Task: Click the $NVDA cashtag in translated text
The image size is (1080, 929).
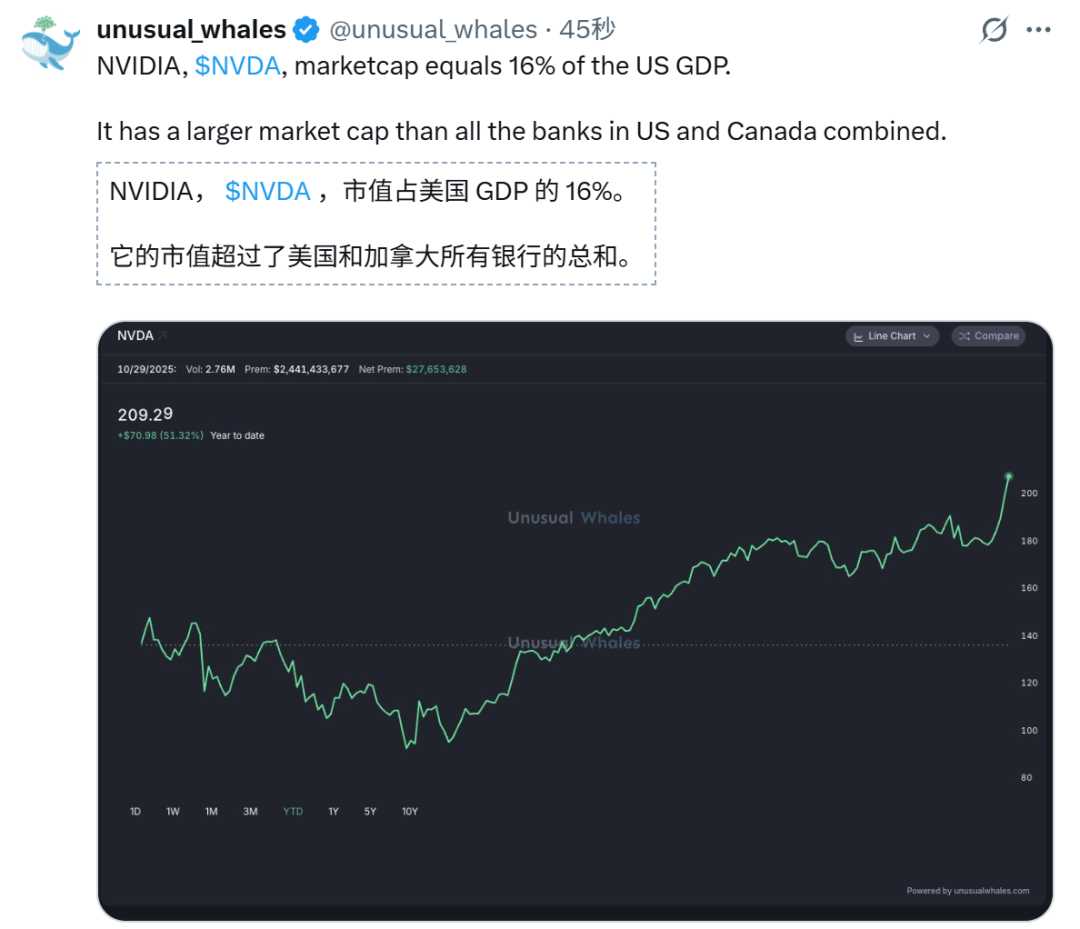Action: tap(268, 192)
